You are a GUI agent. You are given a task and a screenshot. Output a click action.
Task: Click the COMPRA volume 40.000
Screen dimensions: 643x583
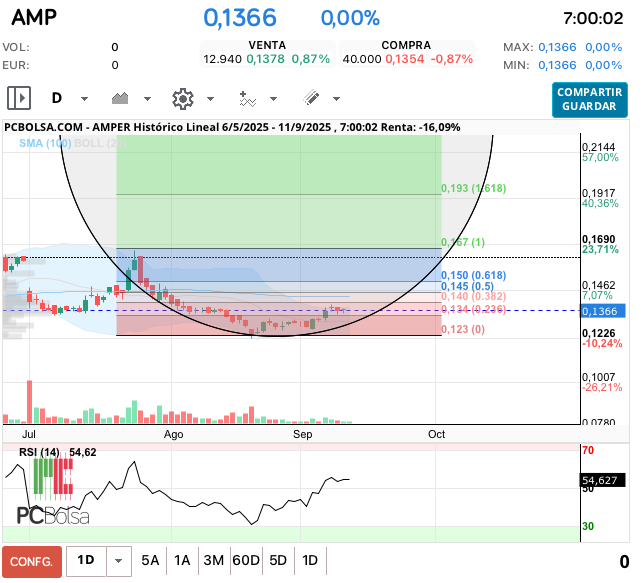(x=362, y=59)
